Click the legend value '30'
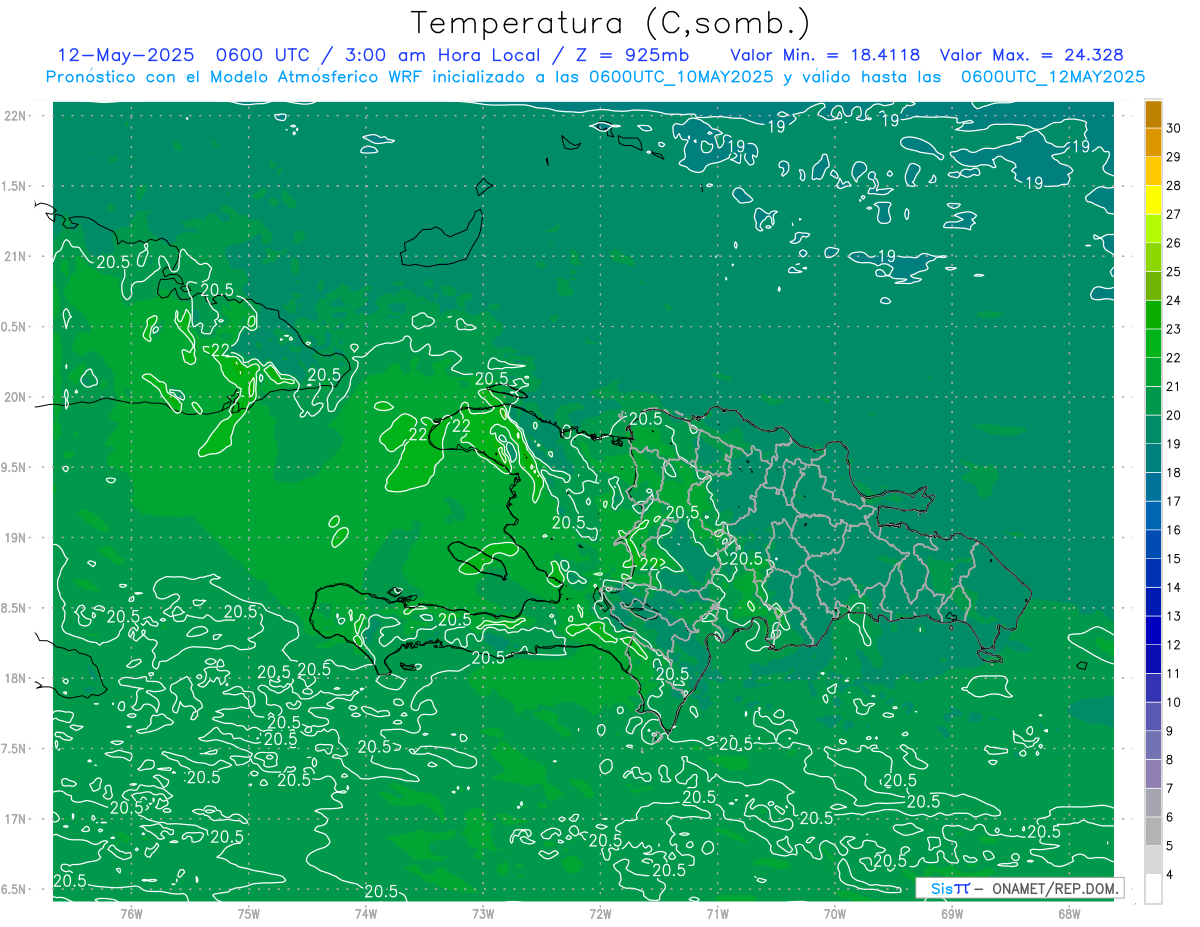The image size is (1200, 927). click(x=1174, y=128)
